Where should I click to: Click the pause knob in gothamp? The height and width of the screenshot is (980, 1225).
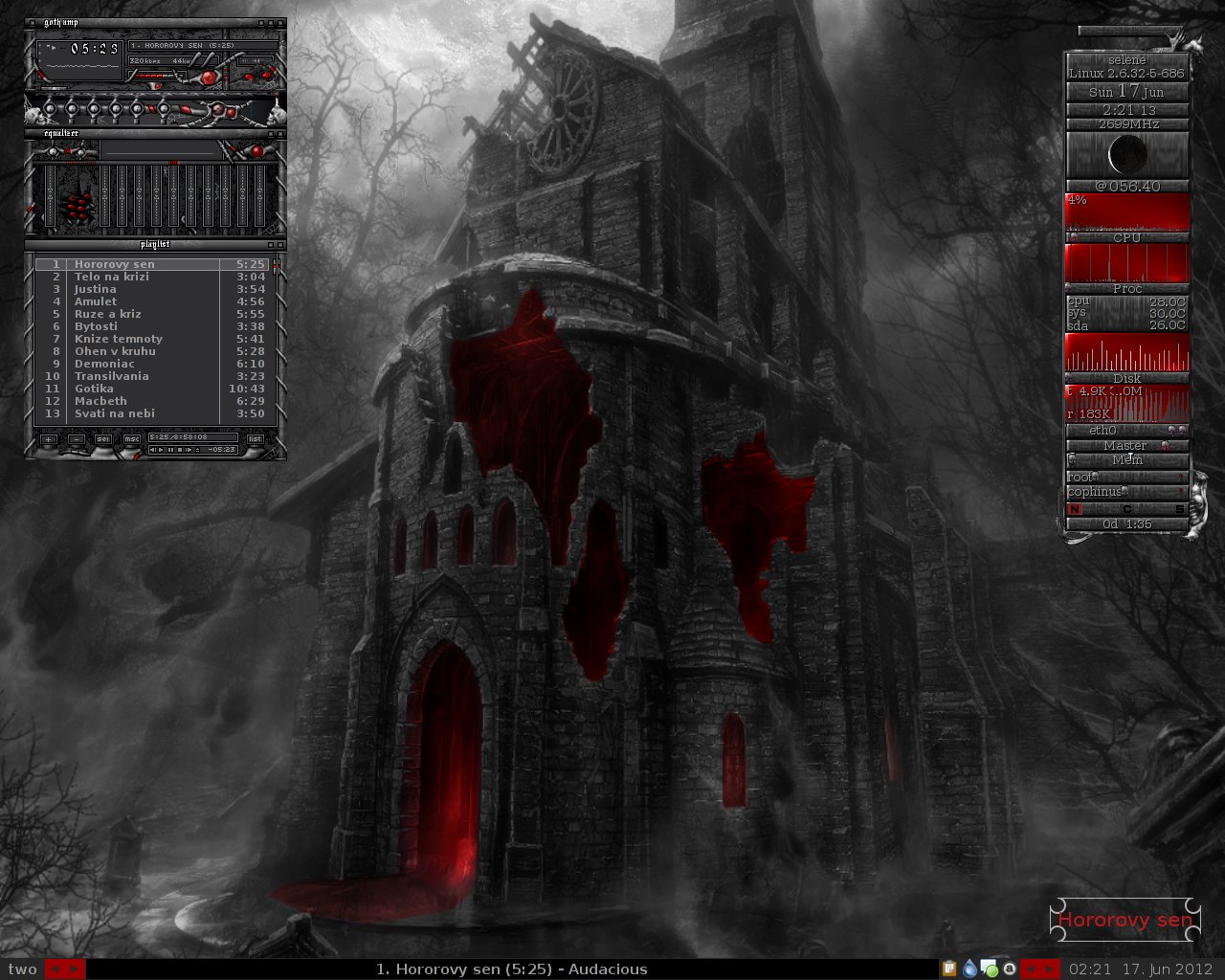click(x=94, y=108)
